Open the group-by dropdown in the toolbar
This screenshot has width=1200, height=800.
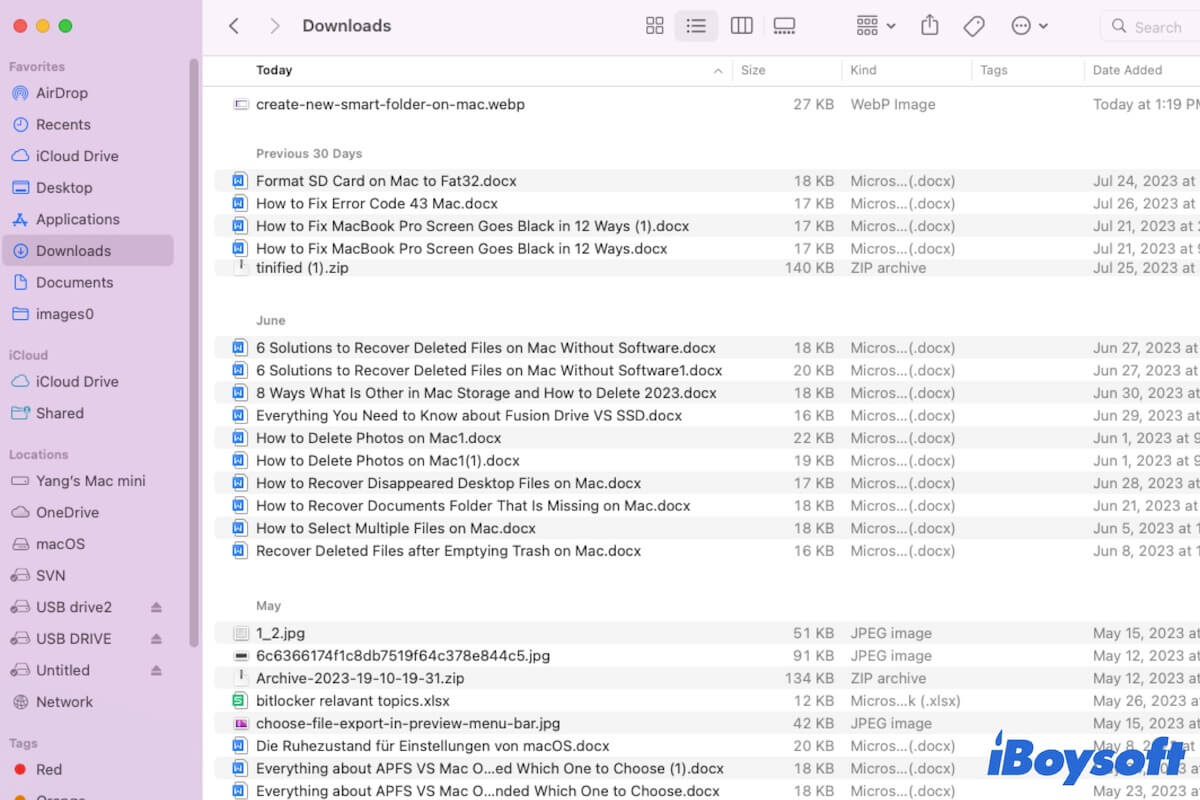(x=874, y=25)
